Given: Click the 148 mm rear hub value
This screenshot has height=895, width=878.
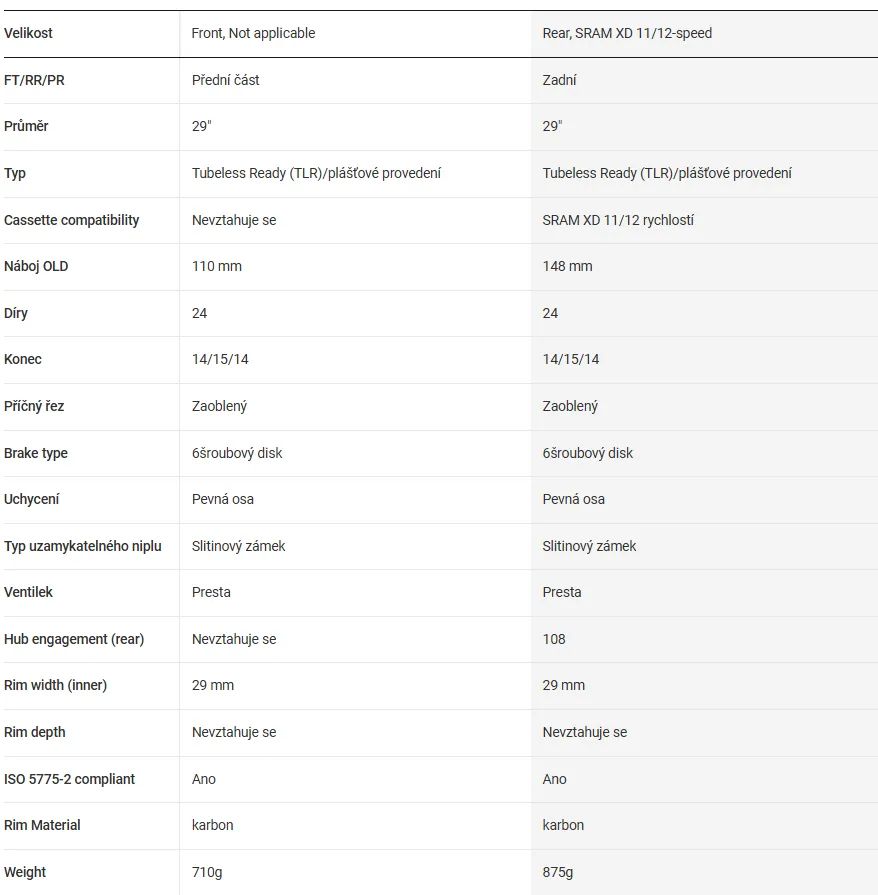Looking at the screenshot, I should coord(567,267).
